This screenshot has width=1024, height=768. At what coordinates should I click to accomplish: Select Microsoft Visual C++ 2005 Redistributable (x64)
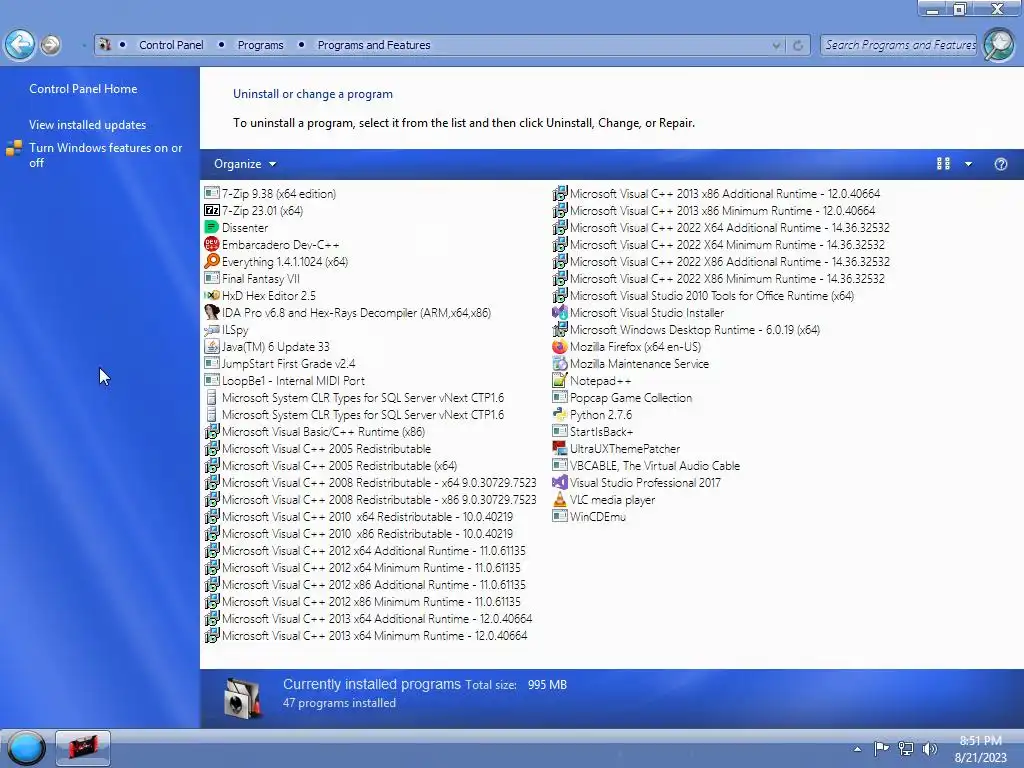[x=330, y=465]
